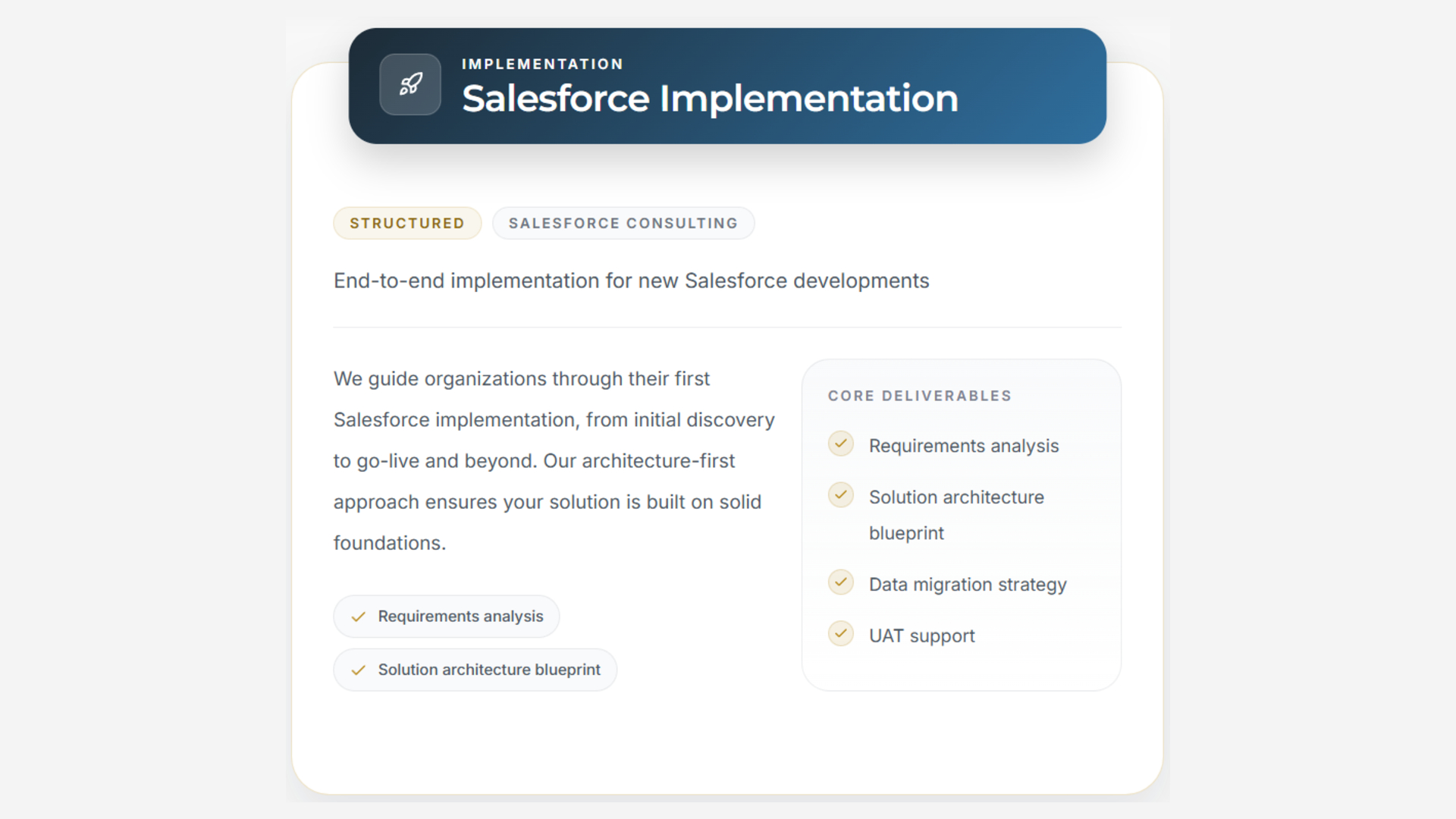Click Data migration strategy list text

tap(968, 585)
